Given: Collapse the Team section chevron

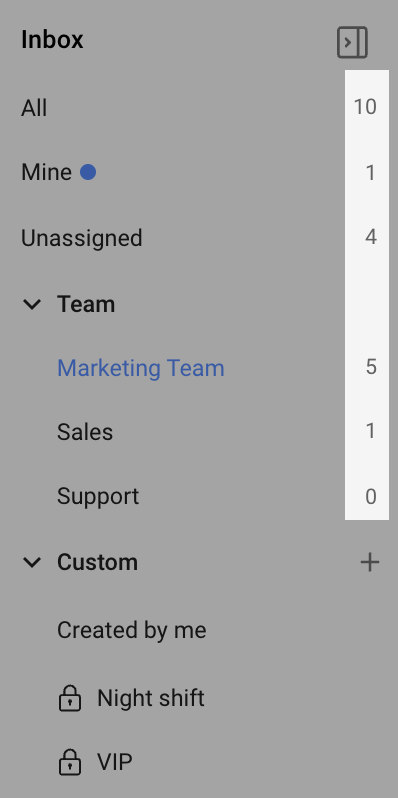Looking at the screenshot, I should point(33,305).
